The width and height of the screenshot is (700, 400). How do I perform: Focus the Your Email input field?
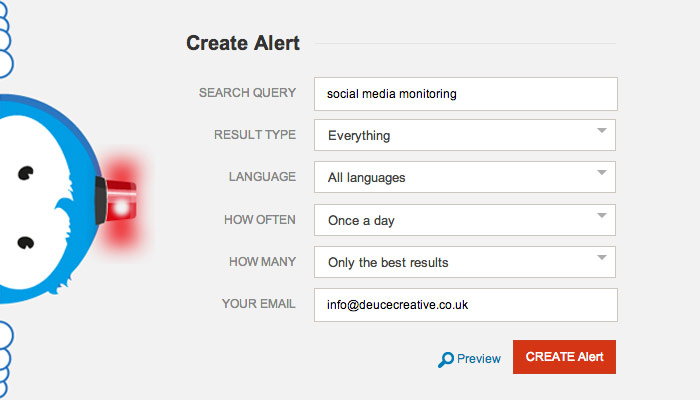point(466,305)
